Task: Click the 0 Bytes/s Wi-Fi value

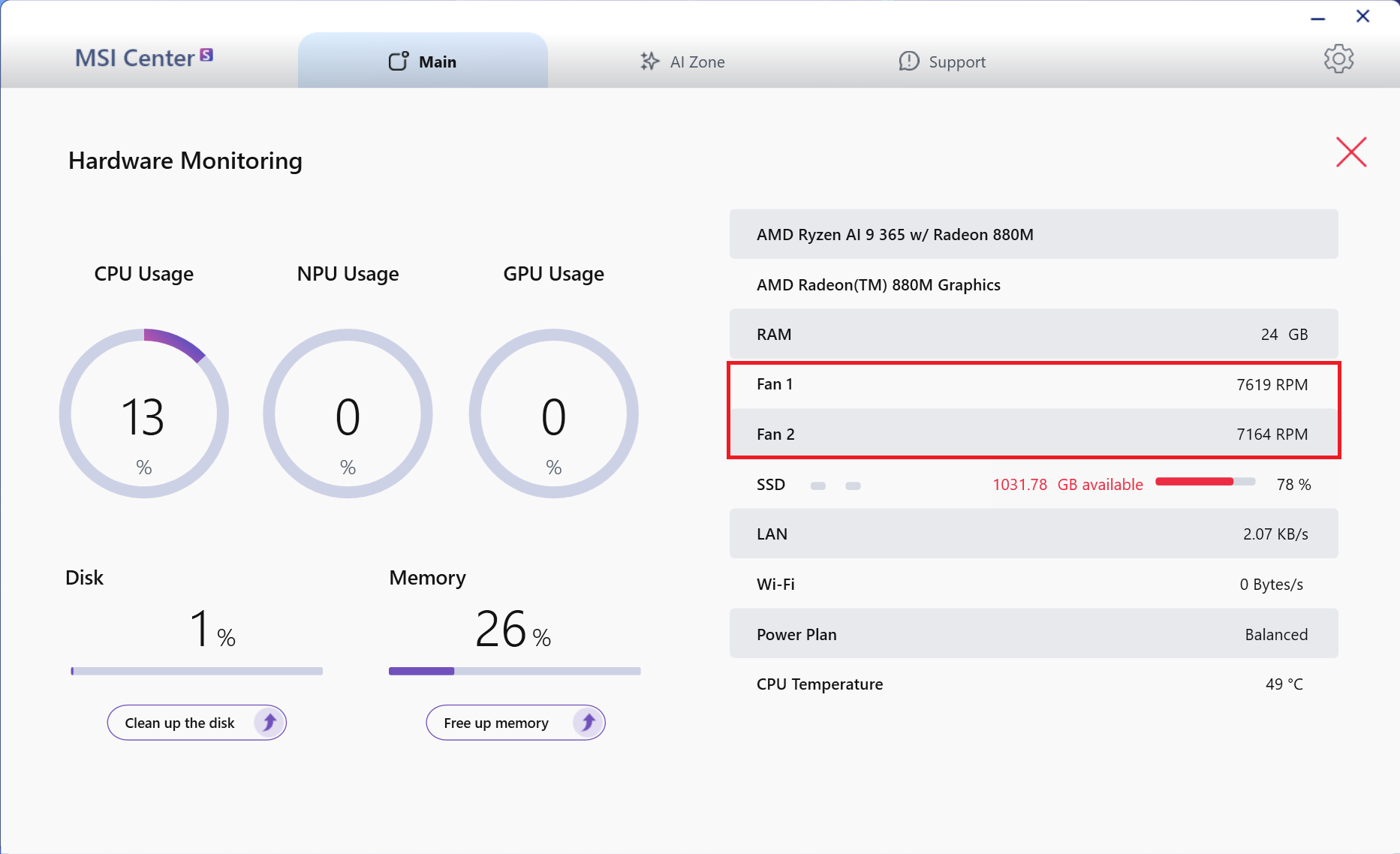Action: pyautogui.click(x=1272, y=584)
